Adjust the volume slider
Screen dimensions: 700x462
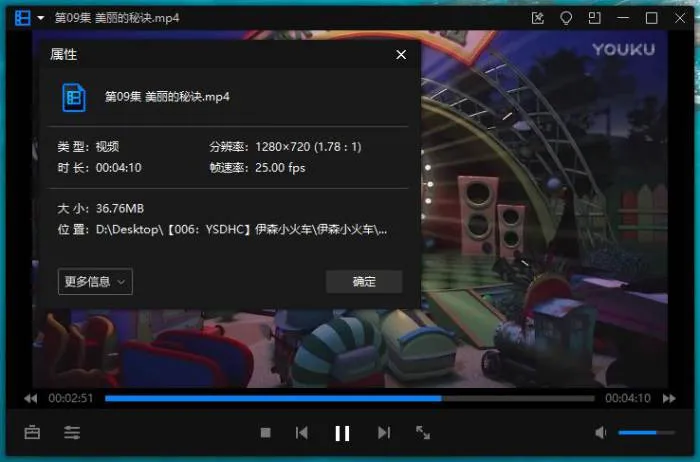pyautogui.click(x=646, y=432)
